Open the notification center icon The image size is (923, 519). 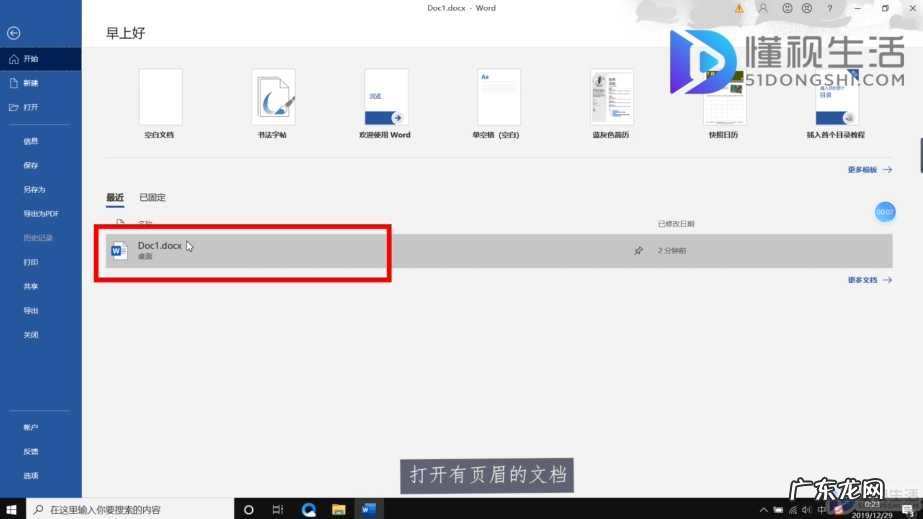click(x=909, y=510)
